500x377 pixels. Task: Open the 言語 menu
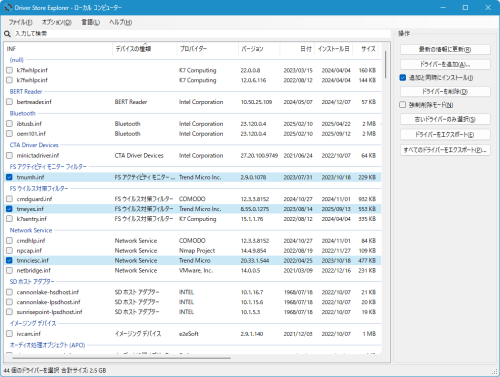coord(91,22)
